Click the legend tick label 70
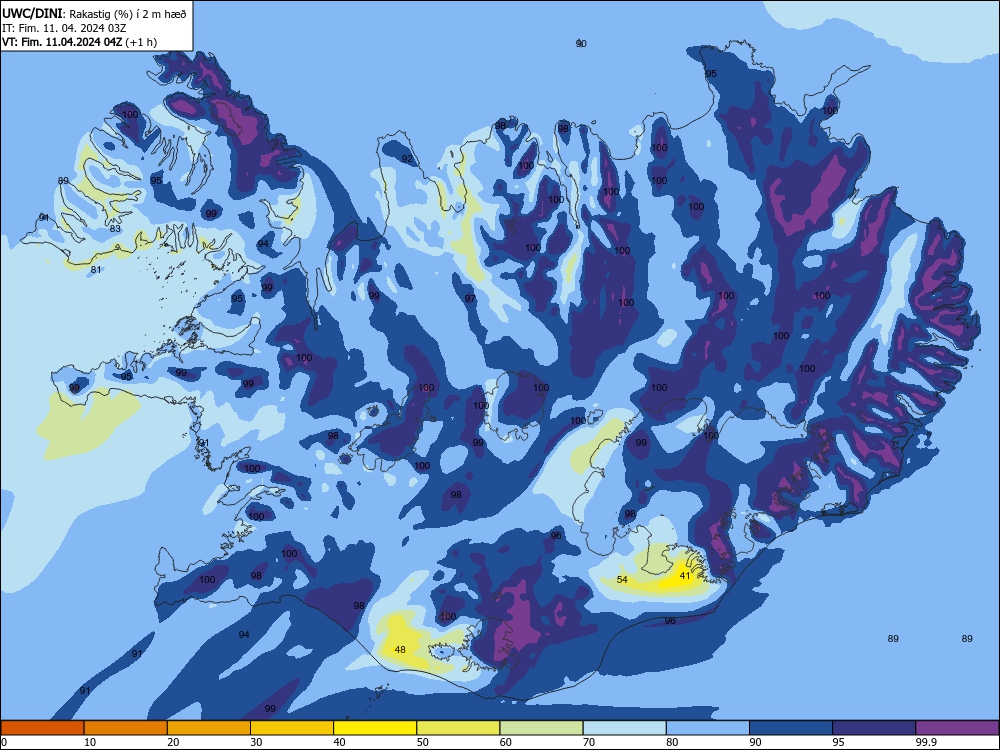Image resolution: width=1000 pixels, height=750 pixels. 589,742
